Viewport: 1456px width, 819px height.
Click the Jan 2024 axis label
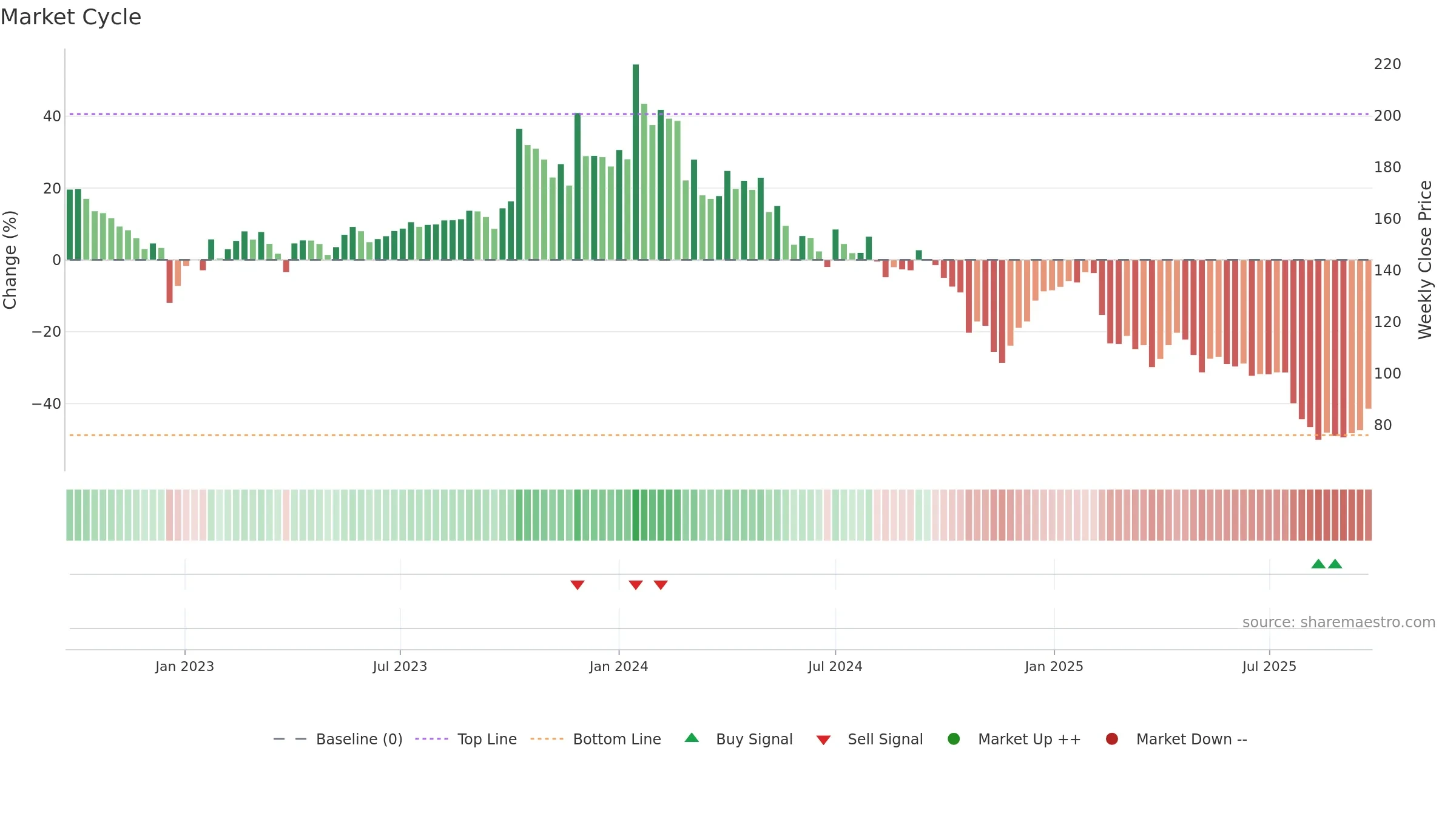(x=619, y=666)
